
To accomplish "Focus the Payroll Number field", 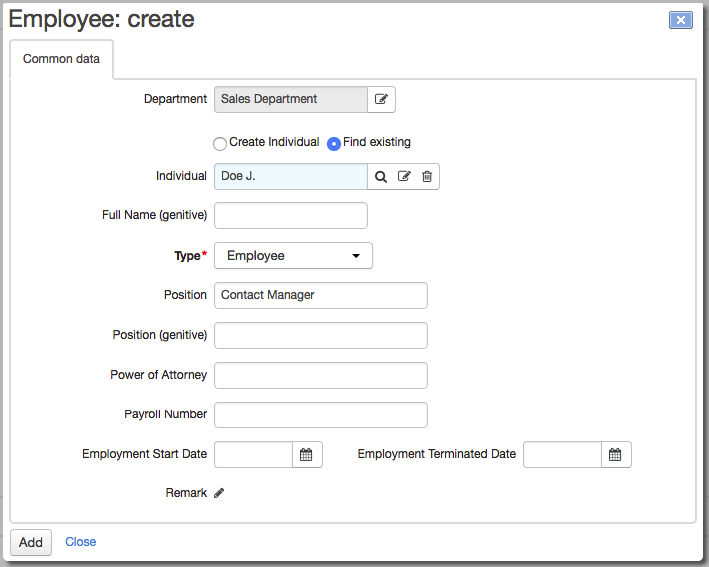I will tap(321, 415).
